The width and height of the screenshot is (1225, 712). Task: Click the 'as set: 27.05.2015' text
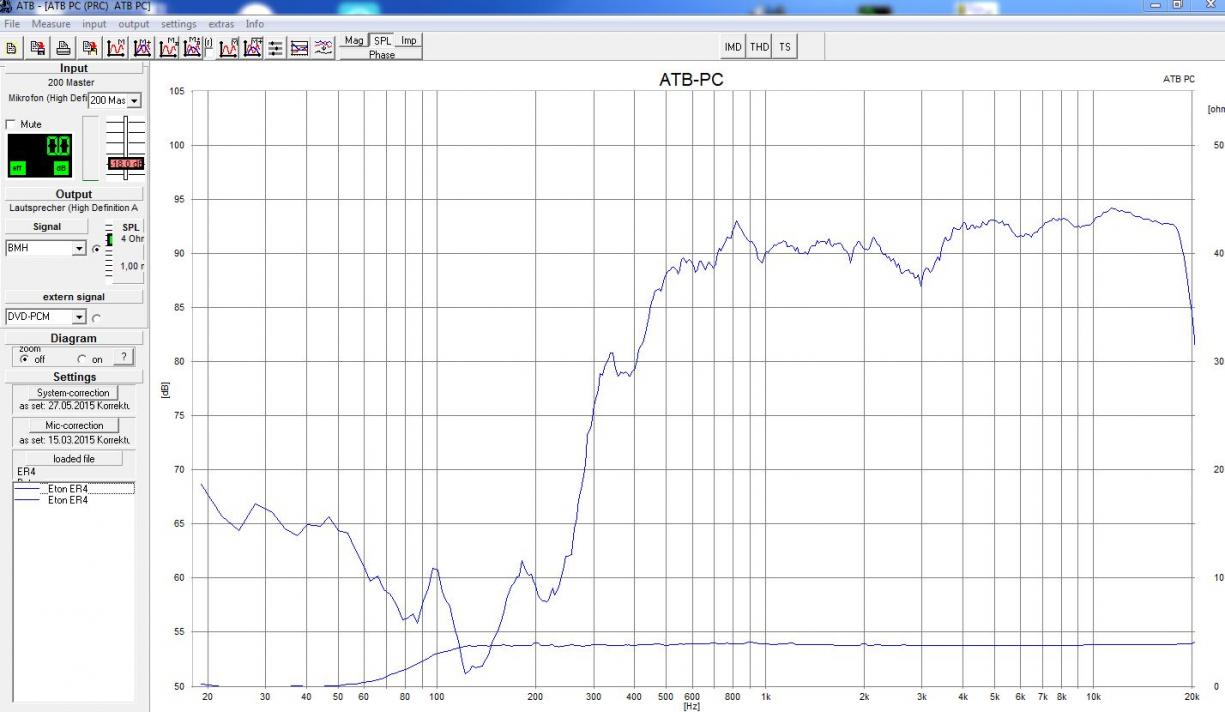[75, 407]
